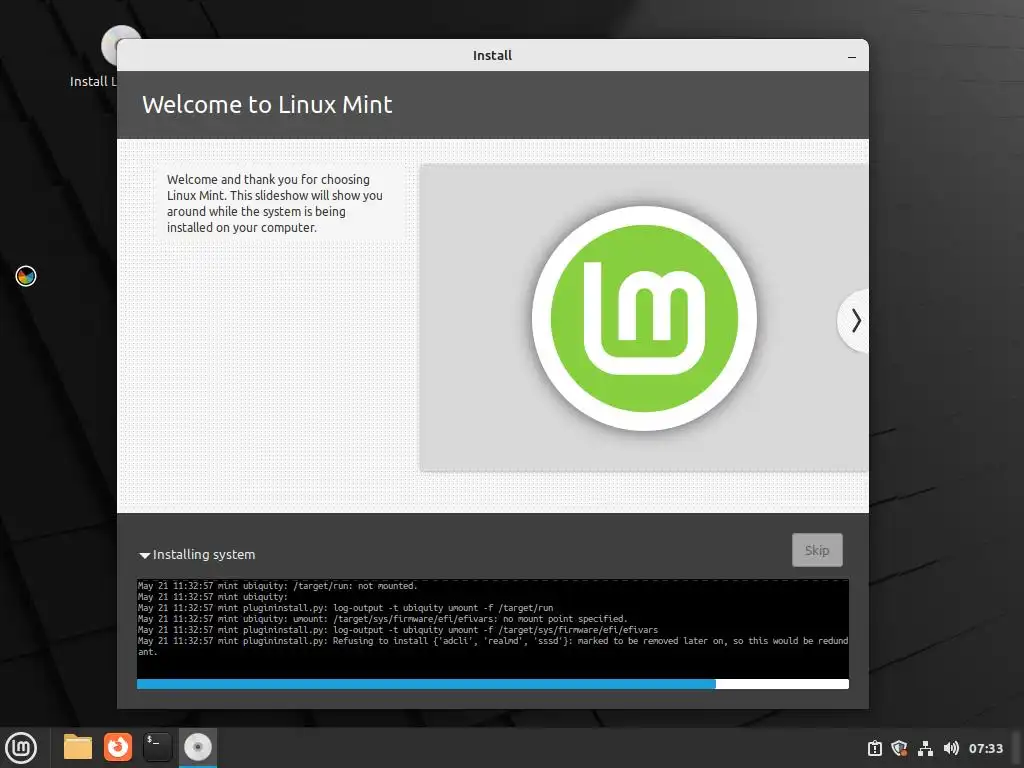Click the blue installation progress bar
Image resolution: width=1024 pixels, height=768 pixels.
[x=492, y=684]
